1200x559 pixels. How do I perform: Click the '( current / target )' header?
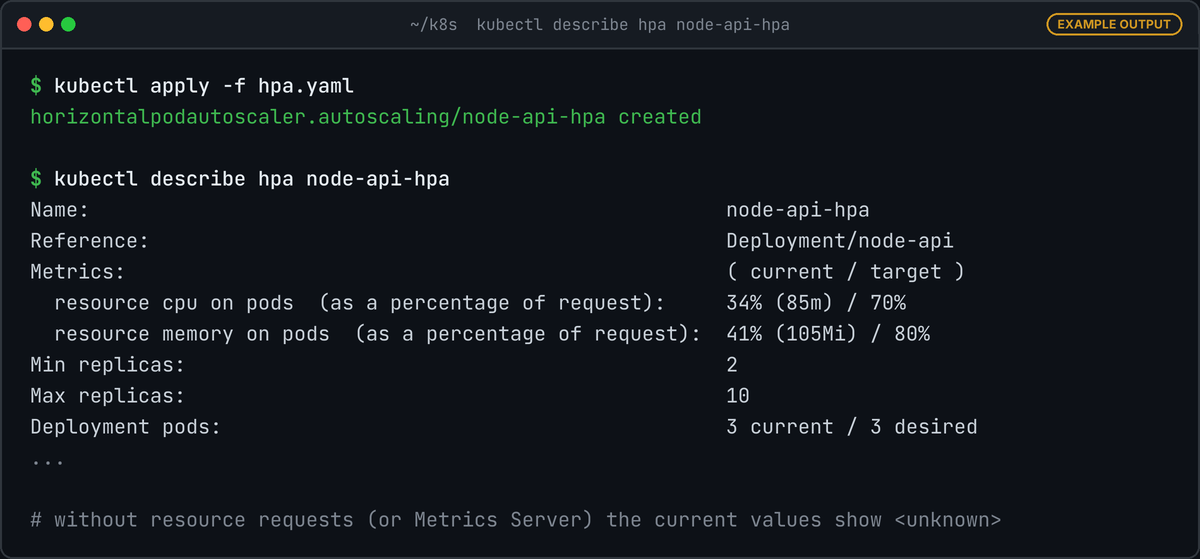[846, 272]
